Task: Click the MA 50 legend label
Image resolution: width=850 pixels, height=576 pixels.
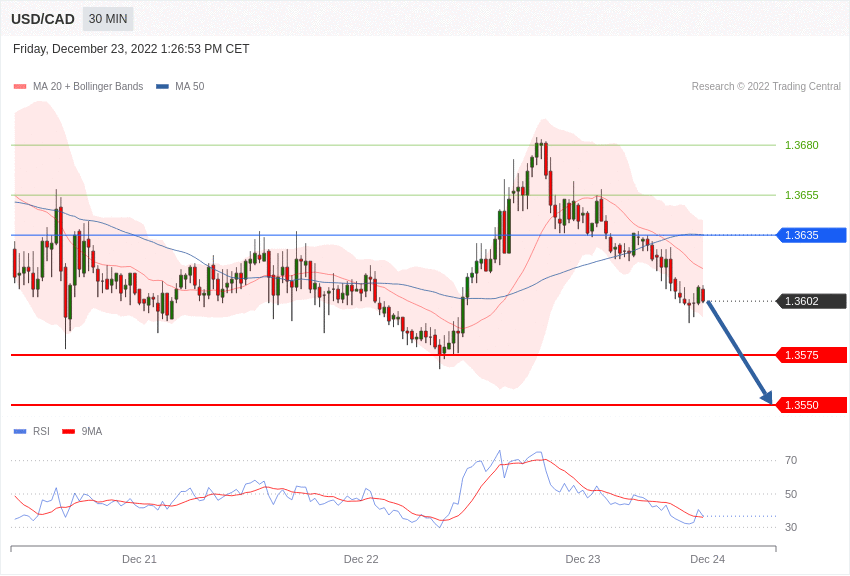Action: point(190,87)
